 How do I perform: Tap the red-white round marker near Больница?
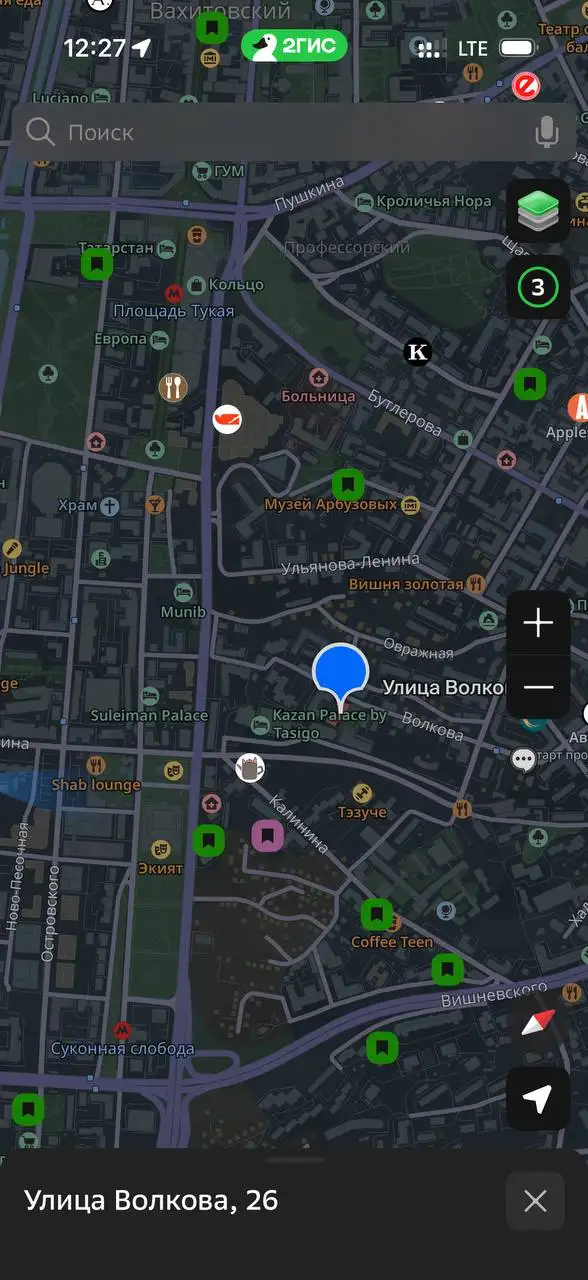coord(228,419)
